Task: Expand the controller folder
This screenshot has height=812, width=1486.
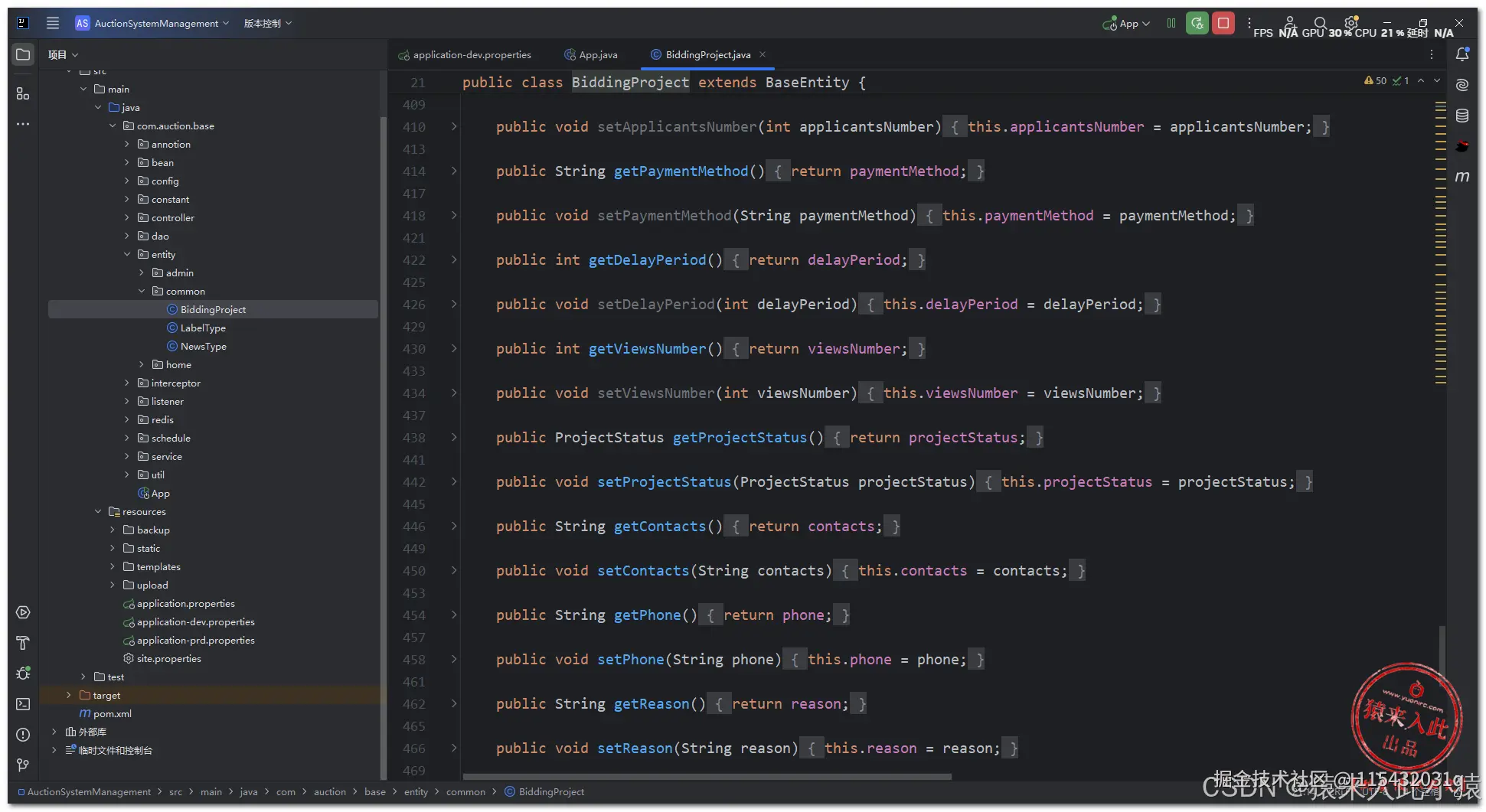Action: click(127, 217)
